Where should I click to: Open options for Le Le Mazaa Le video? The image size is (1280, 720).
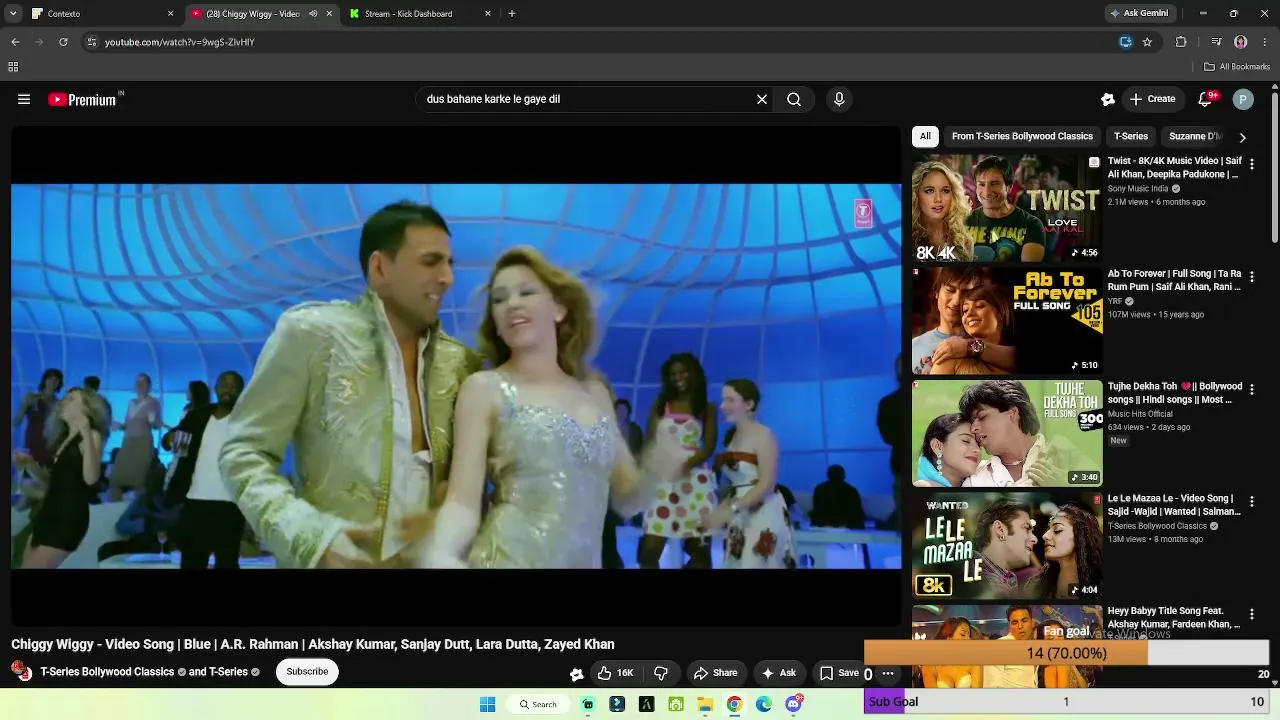pyautogui.click(x=1251, y=501)
